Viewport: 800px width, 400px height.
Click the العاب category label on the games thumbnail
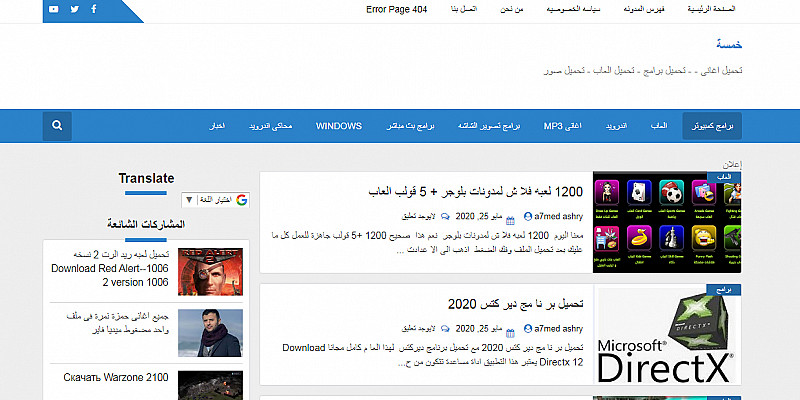click(x=724, y=177)
